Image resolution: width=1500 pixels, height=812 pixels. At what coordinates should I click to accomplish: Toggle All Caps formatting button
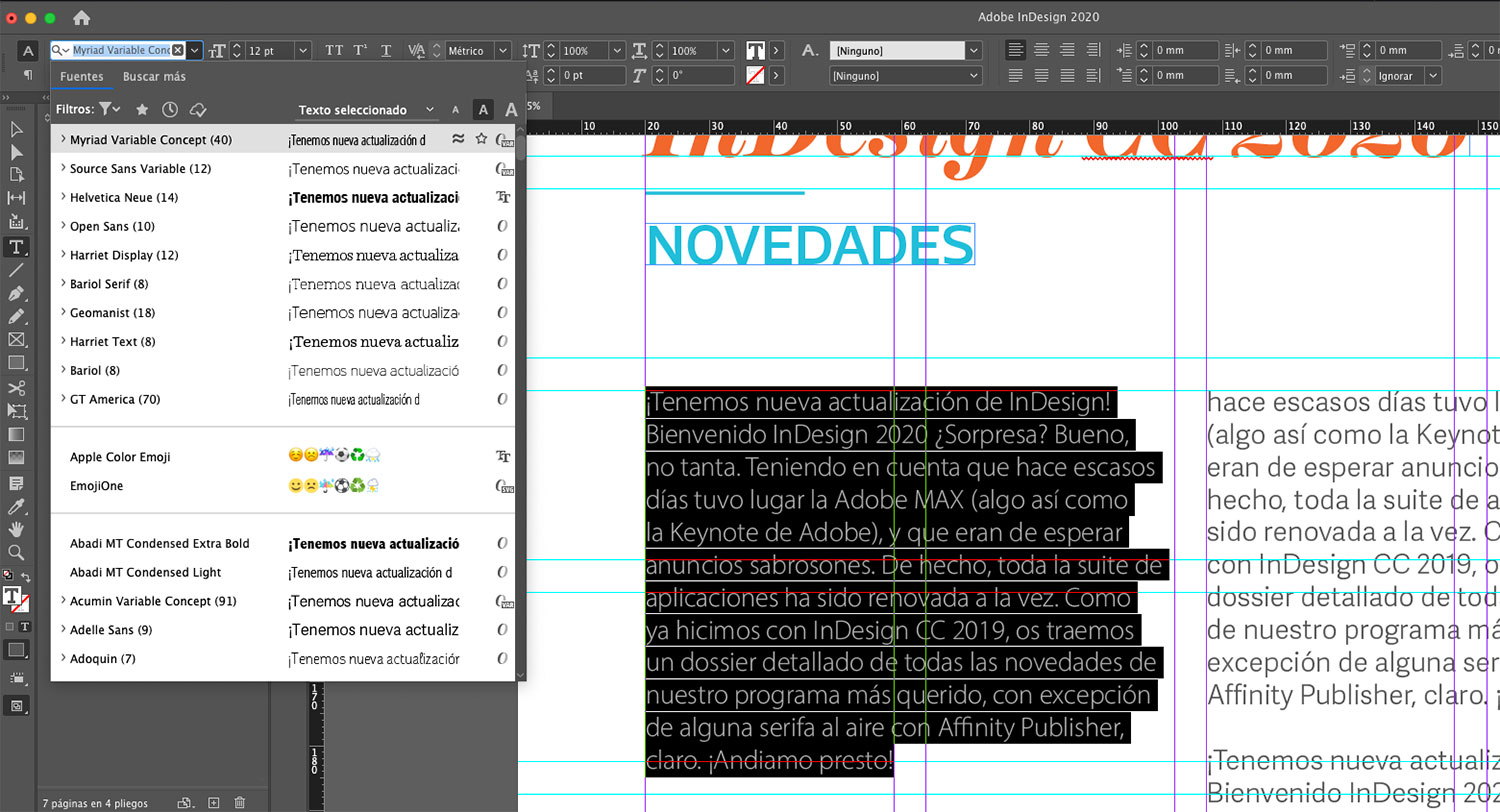(x=334, y=51)
